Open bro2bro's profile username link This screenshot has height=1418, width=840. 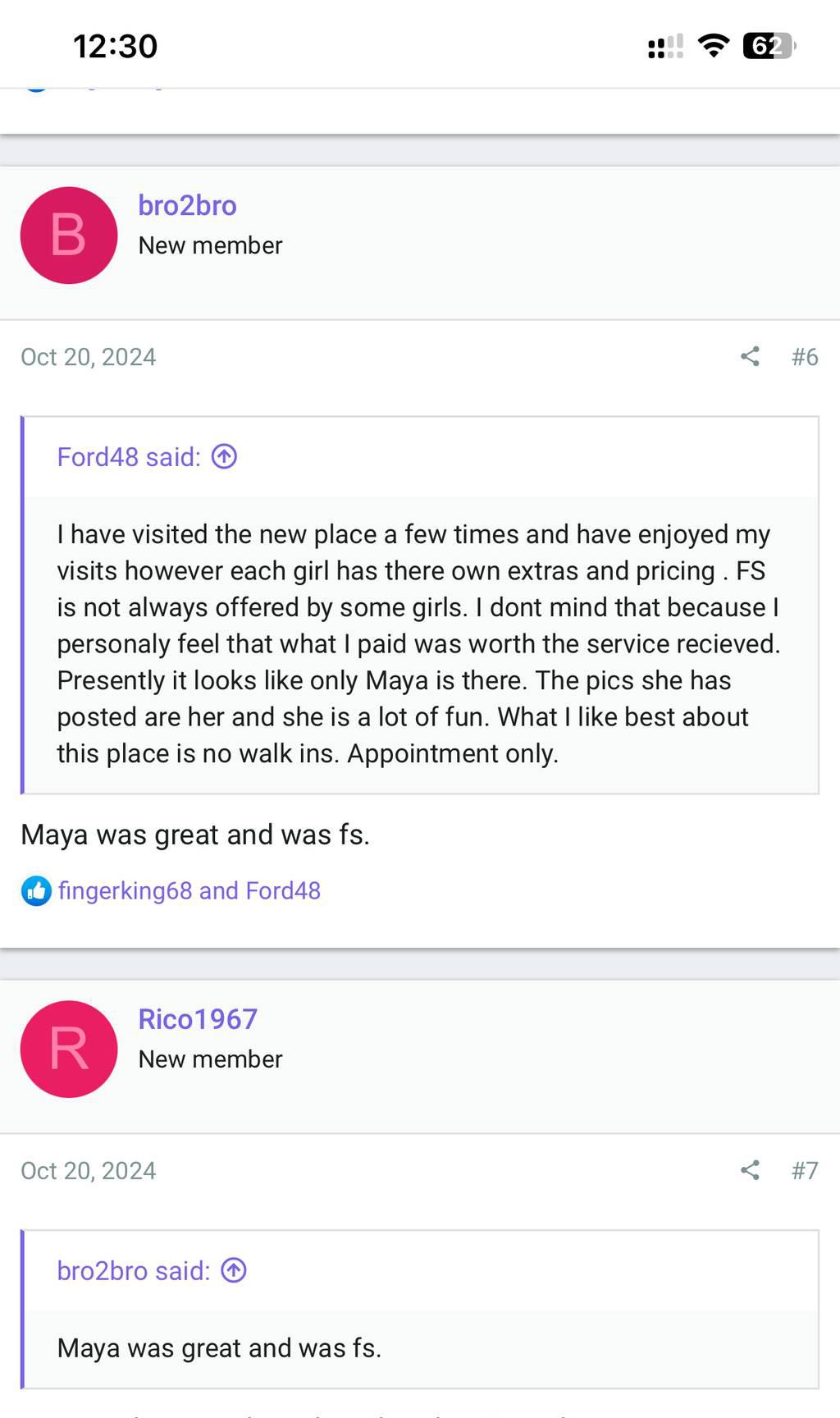pos(187,205)
